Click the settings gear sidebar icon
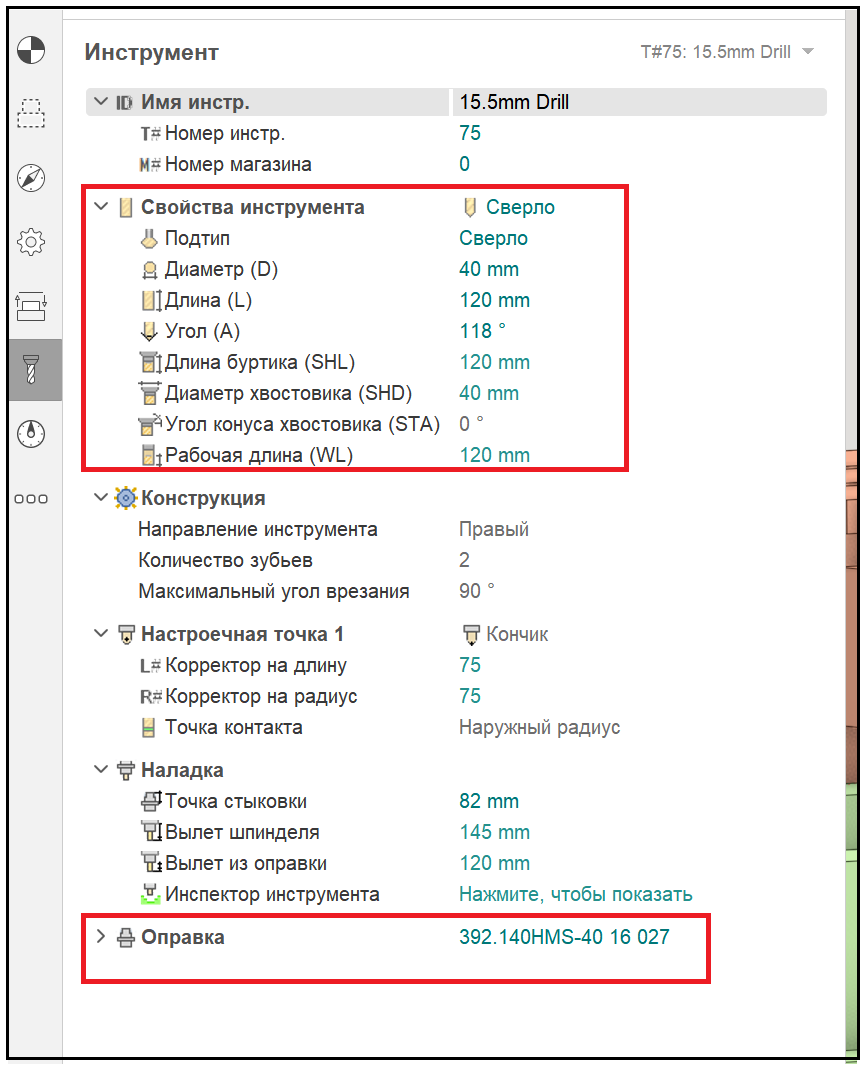Screen dimensions: 866x1067 32,241
